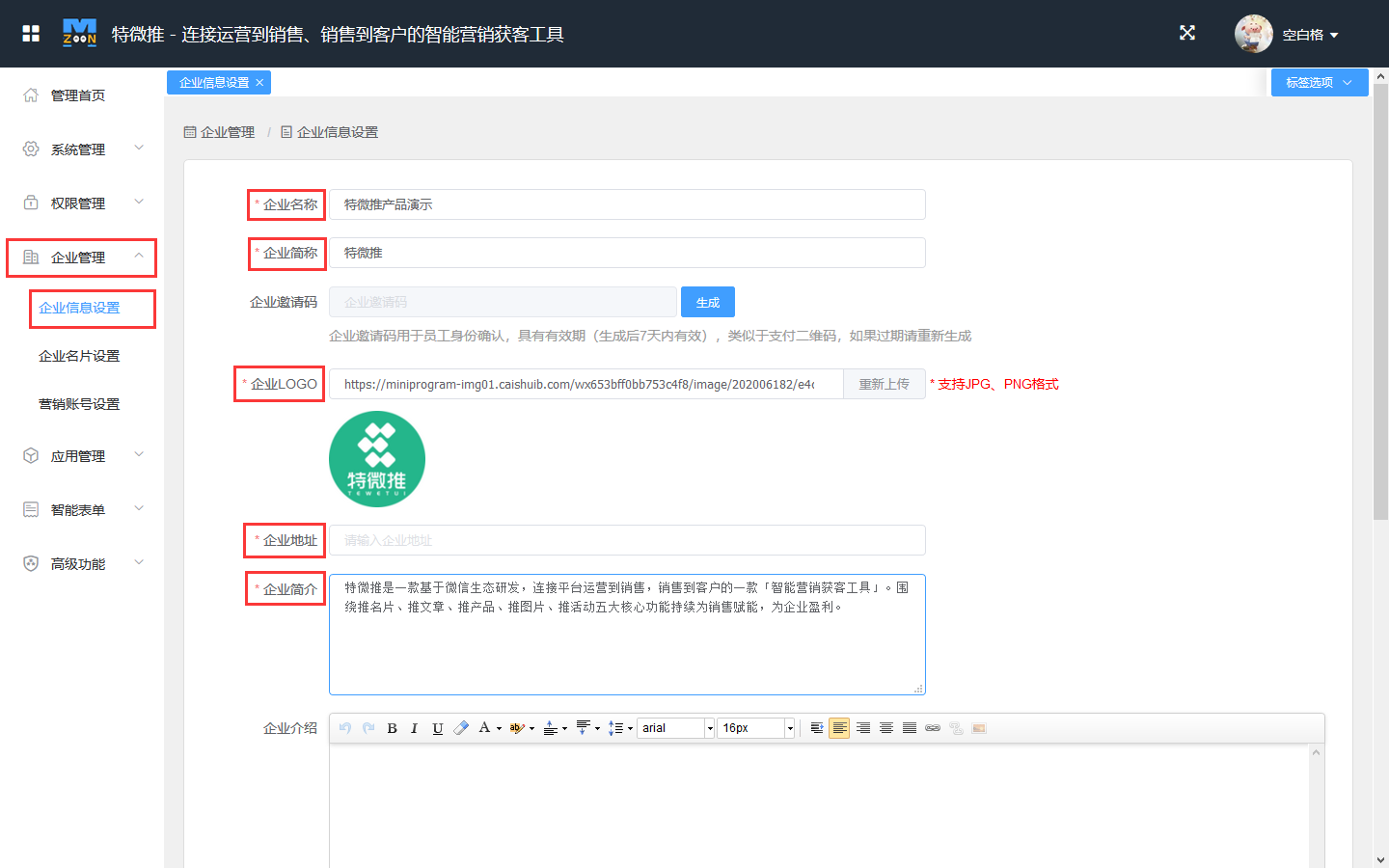Apply font color with the A icon
The height and width of the screenshot is (868, 1389).
tap(484, 728)
